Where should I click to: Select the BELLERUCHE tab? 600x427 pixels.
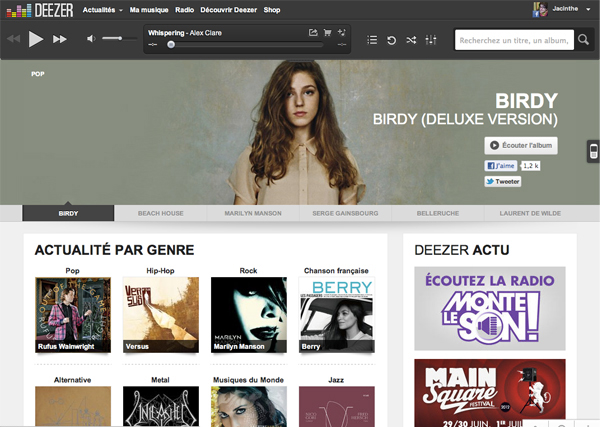pos(438,213)
